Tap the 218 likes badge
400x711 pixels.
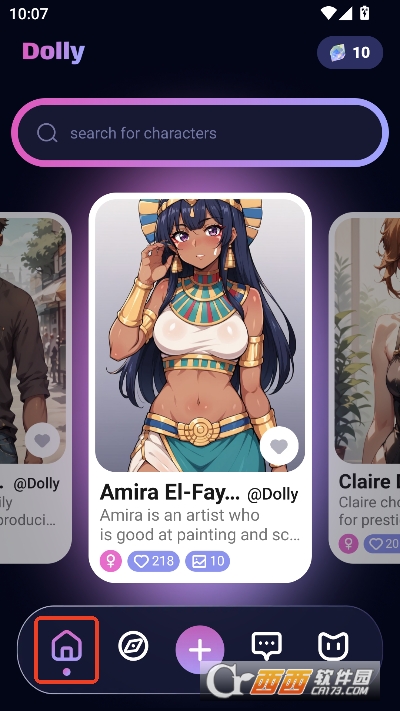pyautogui.click(x=153, y=561)
